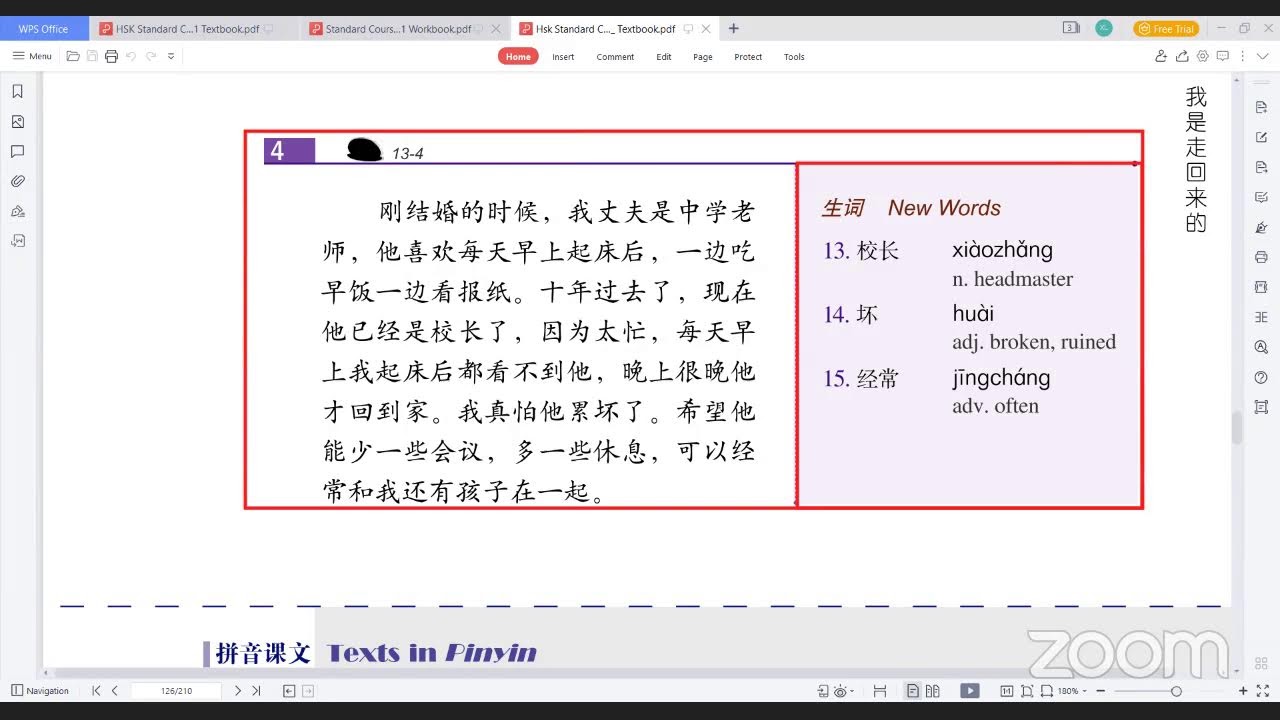Select the Page ribbon tab
Image resolution: width=1280 pixels, height=720 pixels.
point(703,57)
